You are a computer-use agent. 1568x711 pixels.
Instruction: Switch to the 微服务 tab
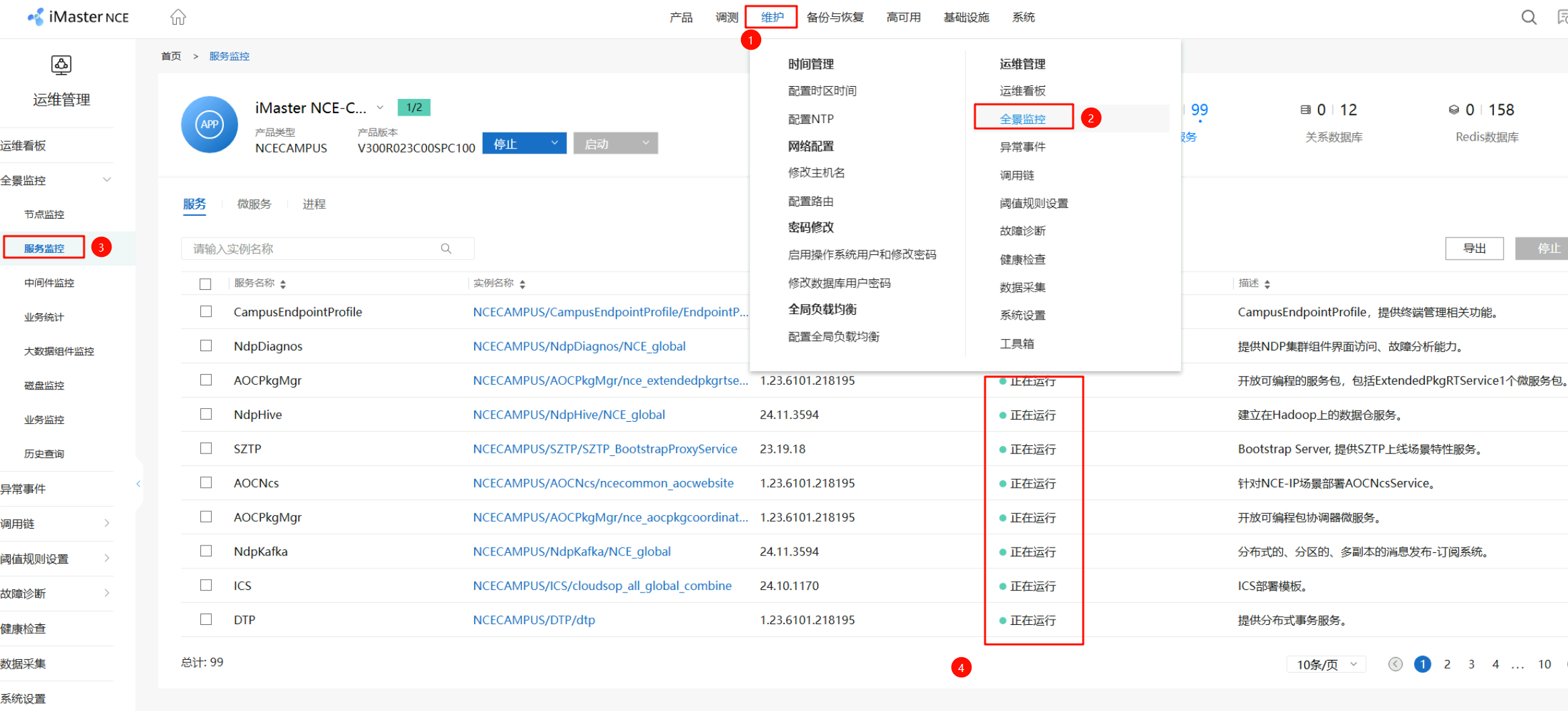pyautogui.click(x=254, y=204)
